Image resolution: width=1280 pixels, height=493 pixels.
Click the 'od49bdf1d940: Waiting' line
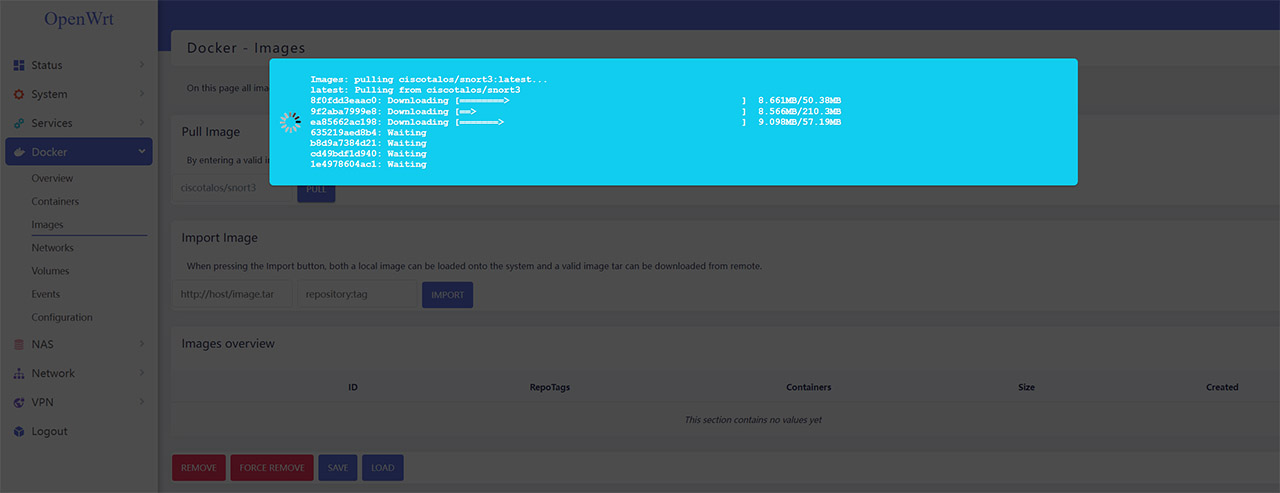[369, 153]
